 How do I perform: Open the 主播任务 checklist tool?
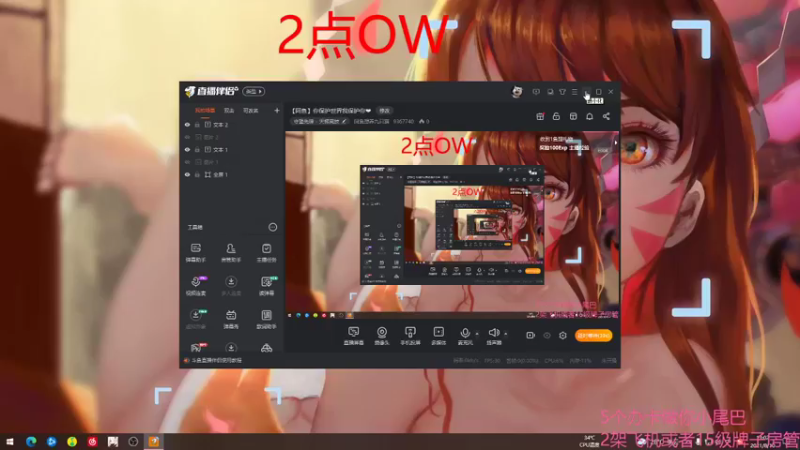[266, 253]
